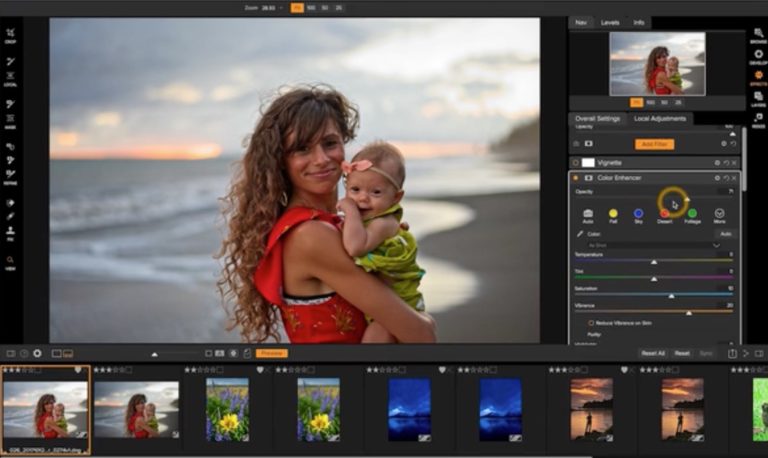Switch to the Effects module
768x458 pixels.
pyautogui.click(x=758, y=78)
